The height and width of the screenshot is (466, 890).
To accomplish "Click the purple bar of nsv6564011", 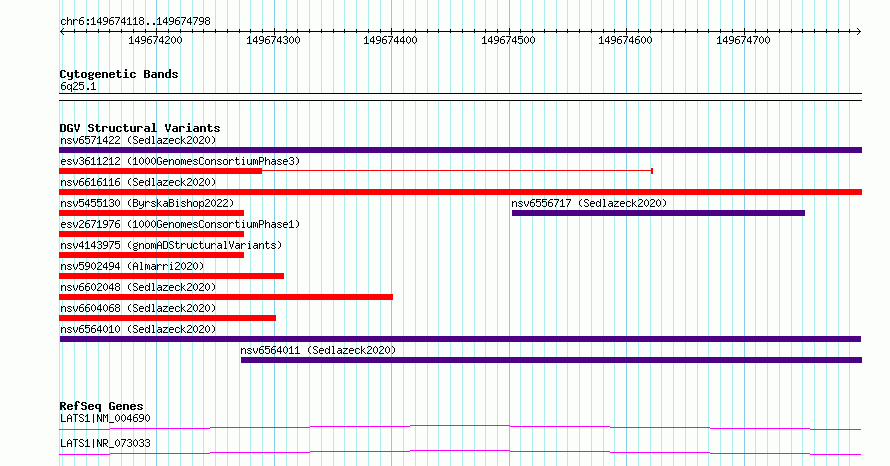I will click(x=551, y=360).
